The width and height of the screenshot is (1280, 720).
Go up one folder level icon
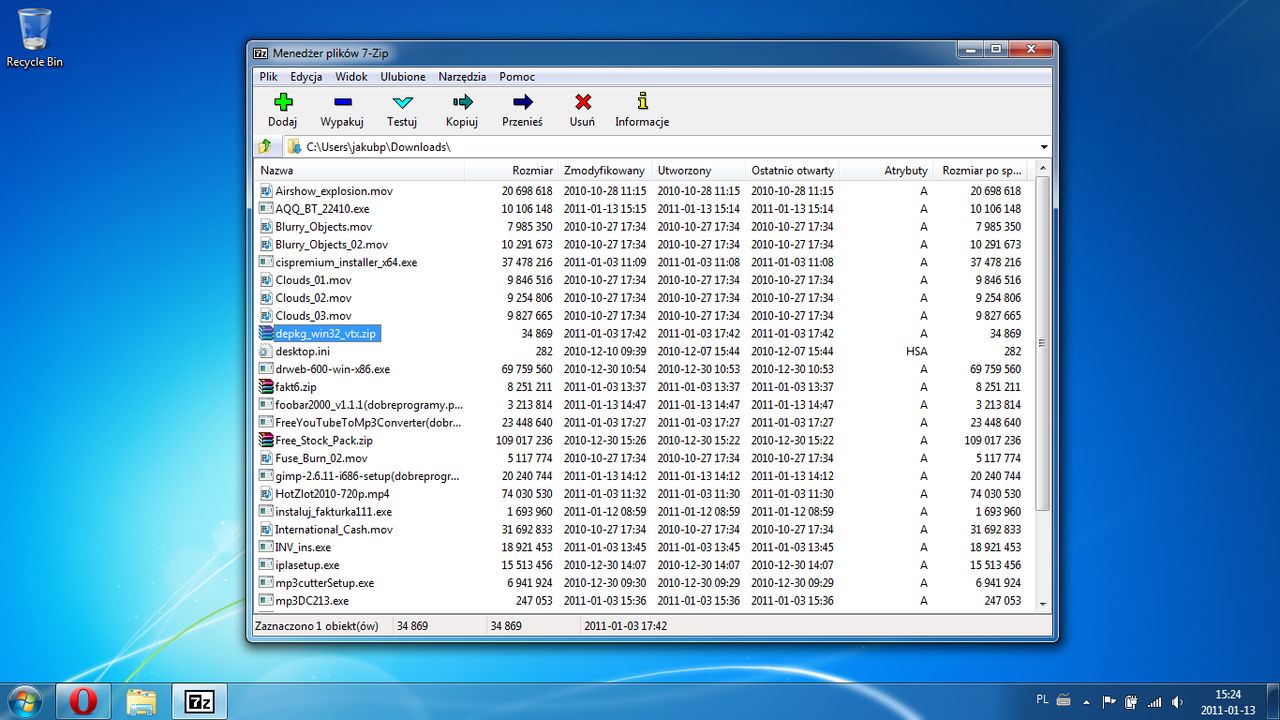point(266,147)
